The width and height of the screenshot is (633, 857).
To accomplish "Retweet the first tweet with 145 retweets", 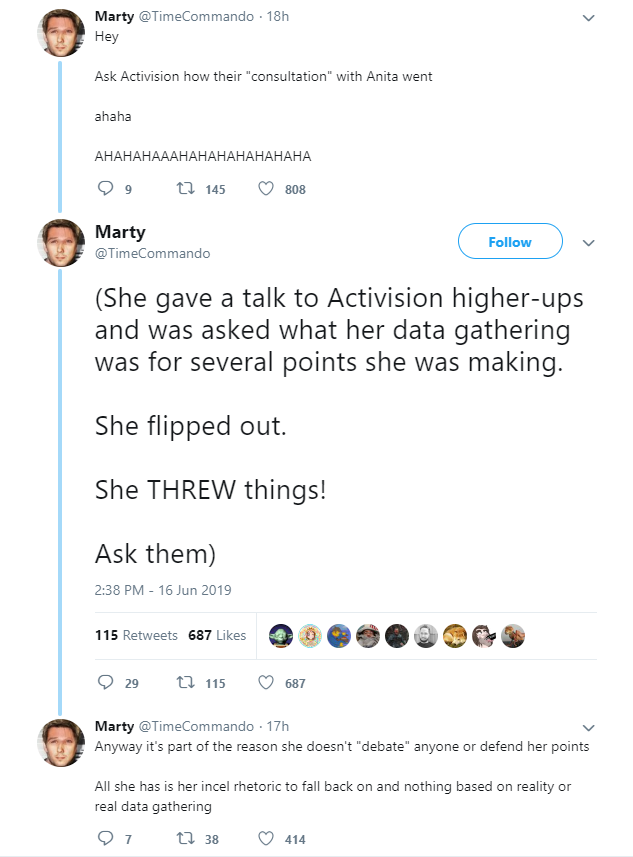I will point(185,189).
